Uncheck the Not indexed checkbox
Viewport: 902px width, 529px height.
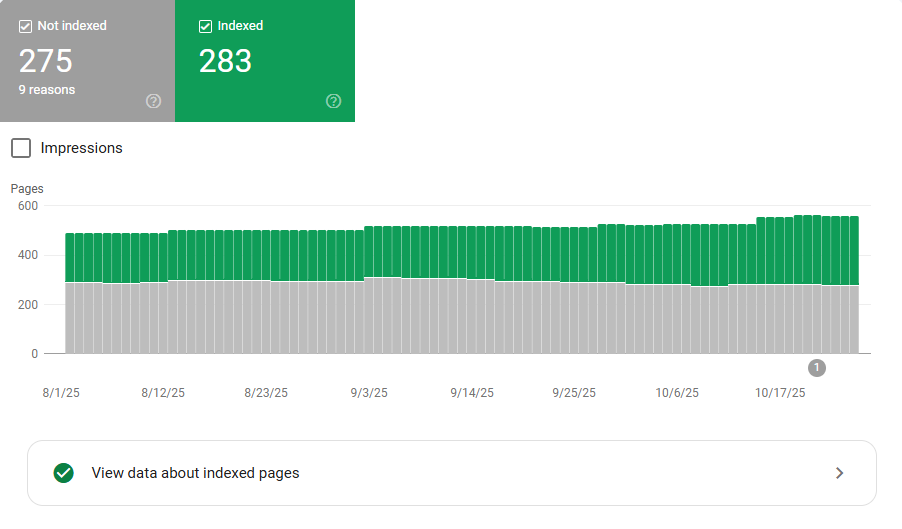(25, 26)
